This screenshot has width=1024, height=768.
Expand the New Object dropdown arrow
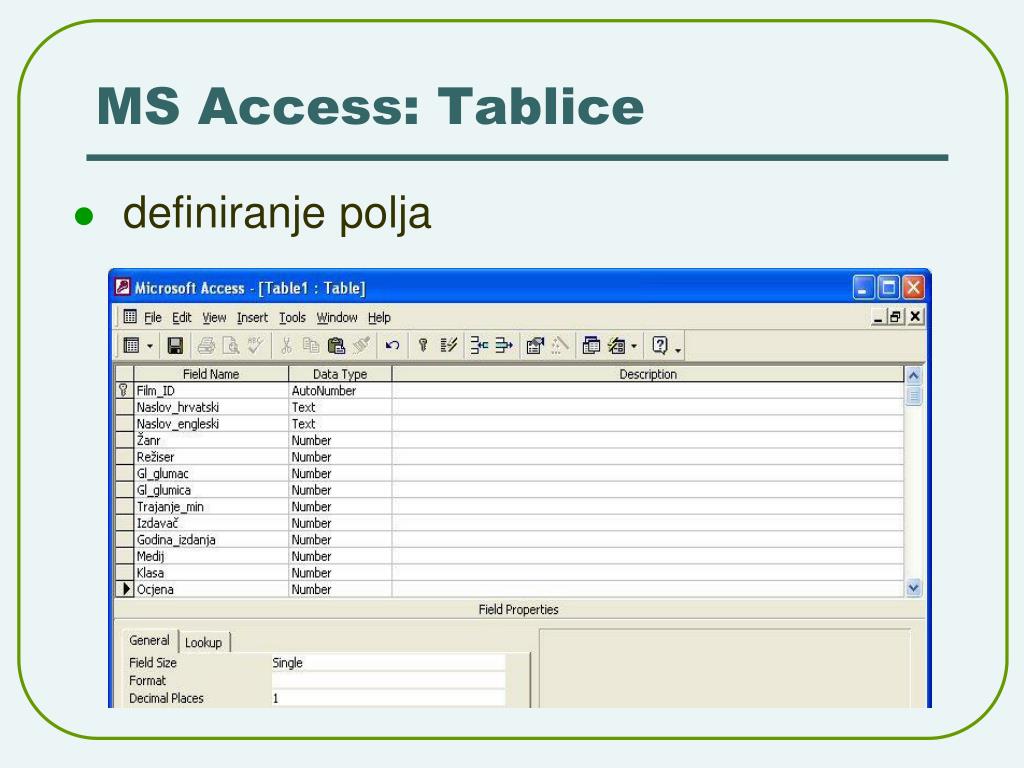[633, 345]
